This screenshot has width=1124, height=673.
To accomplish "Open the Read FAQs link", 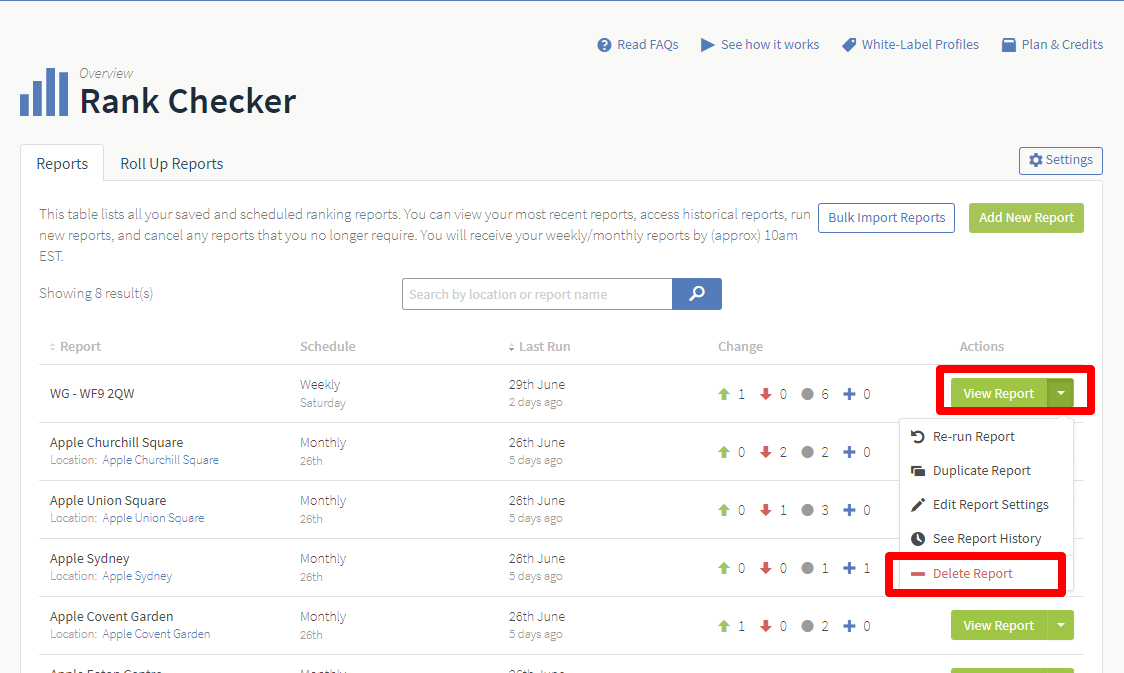I will (x=647, y=44).
